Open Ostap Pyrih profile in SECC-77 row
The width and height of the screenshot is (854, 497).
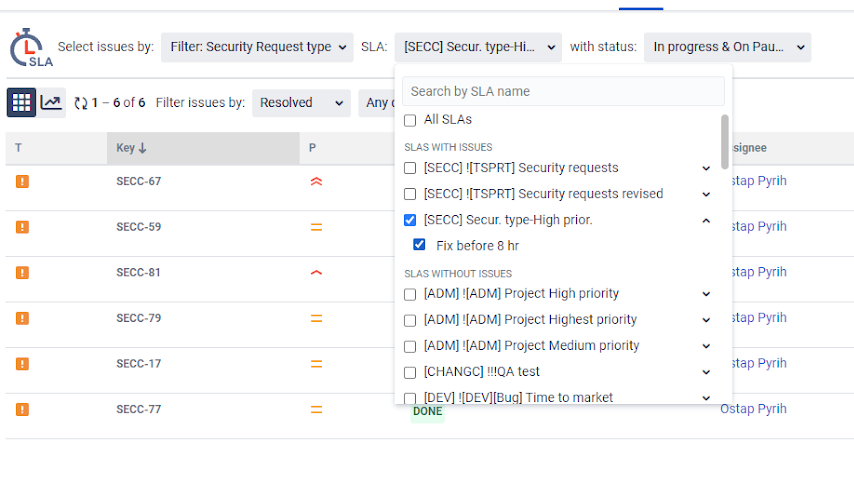pos(753,409)
